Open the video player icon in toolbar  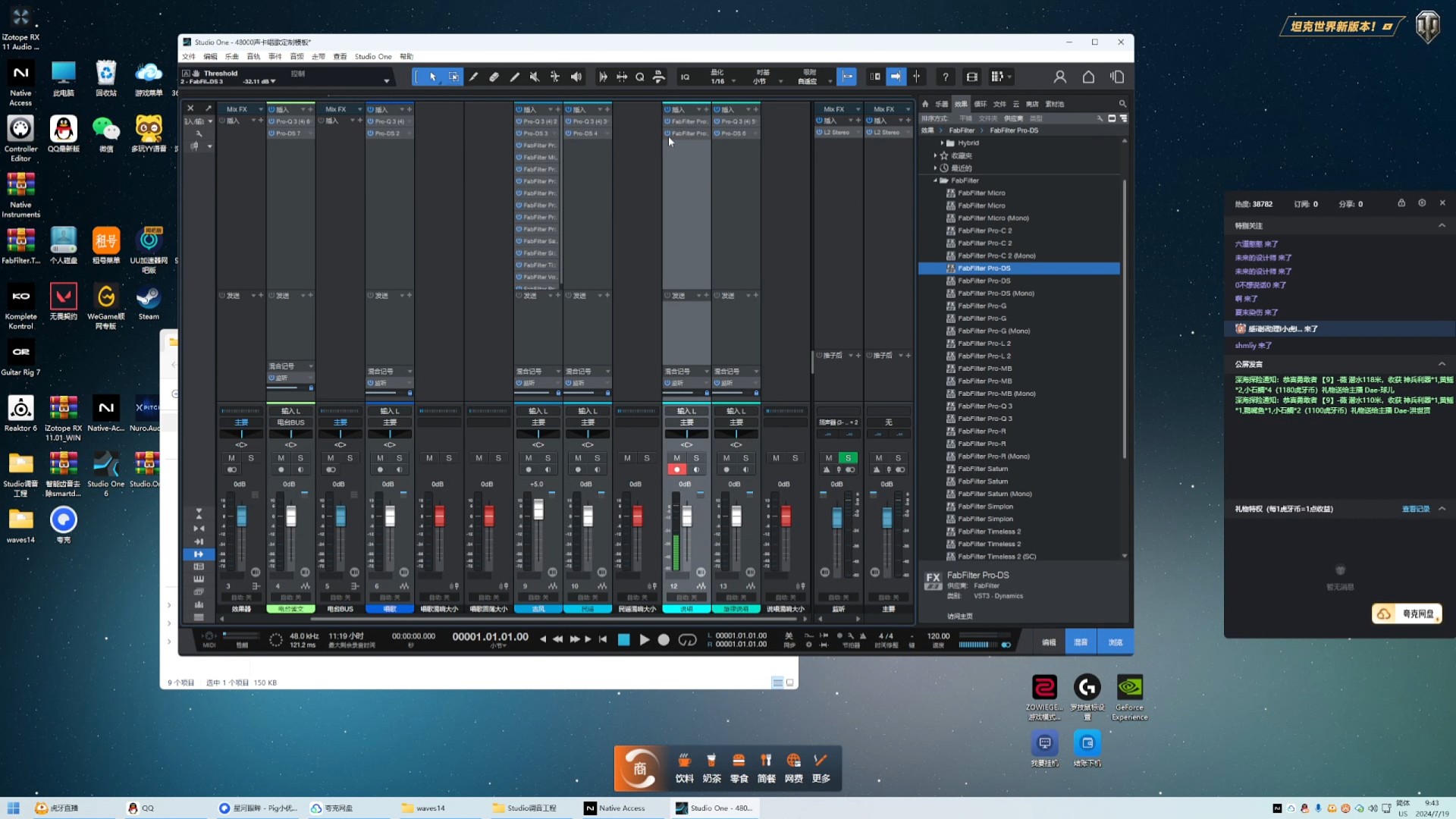(971, 77)
